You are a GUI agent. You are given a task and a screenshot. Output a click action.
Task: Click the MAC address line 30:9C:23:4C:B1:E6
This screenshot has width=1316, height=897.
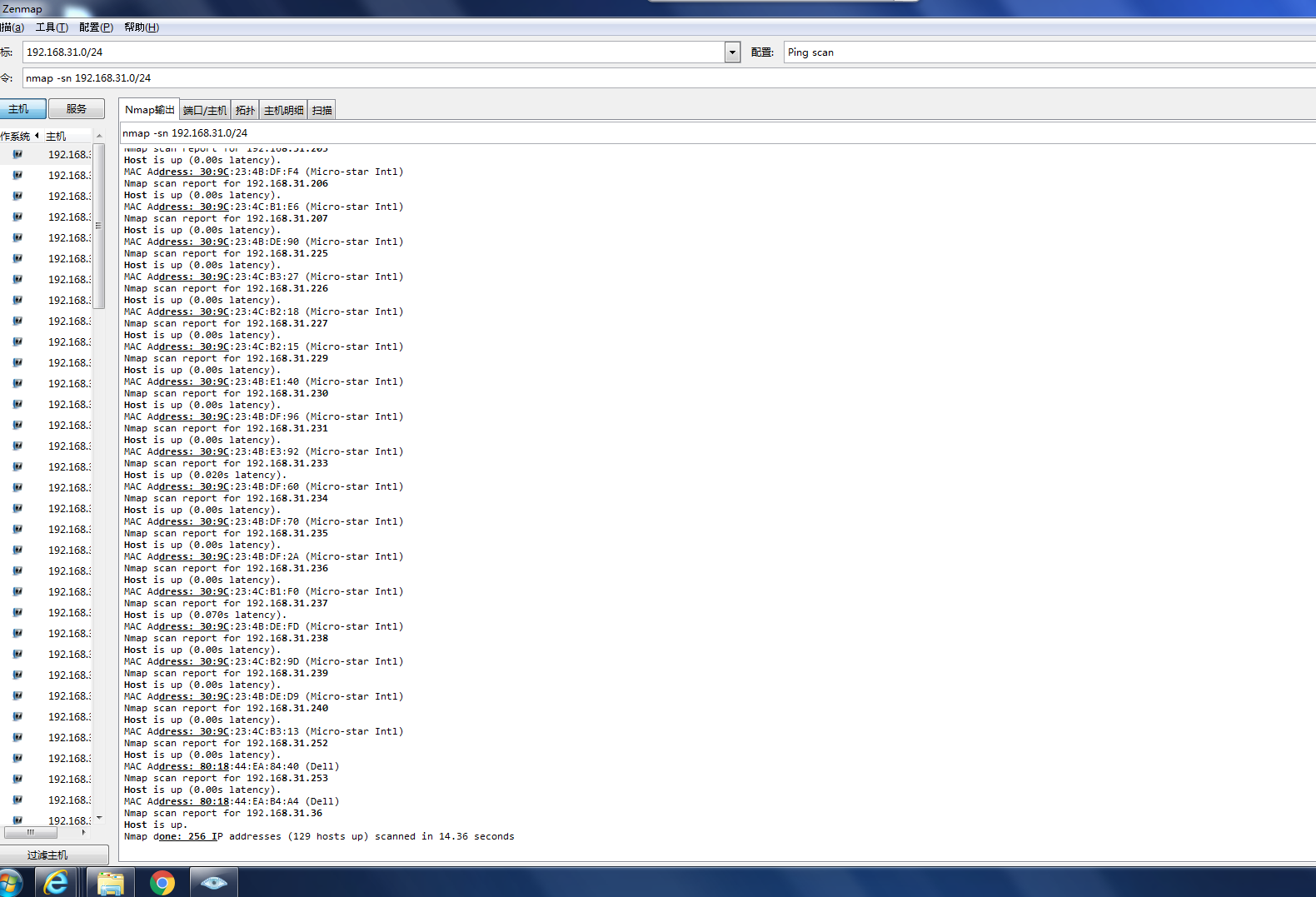(263, 207)
